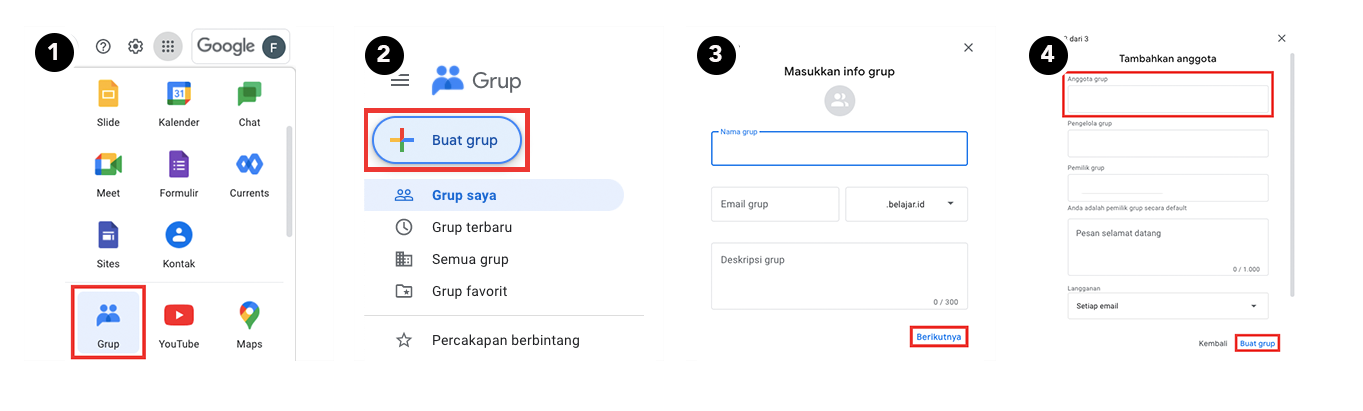This screenshot has height=411, width=1363.
Task: Open Google Slide from apps grid
Action: pos(108,103)
